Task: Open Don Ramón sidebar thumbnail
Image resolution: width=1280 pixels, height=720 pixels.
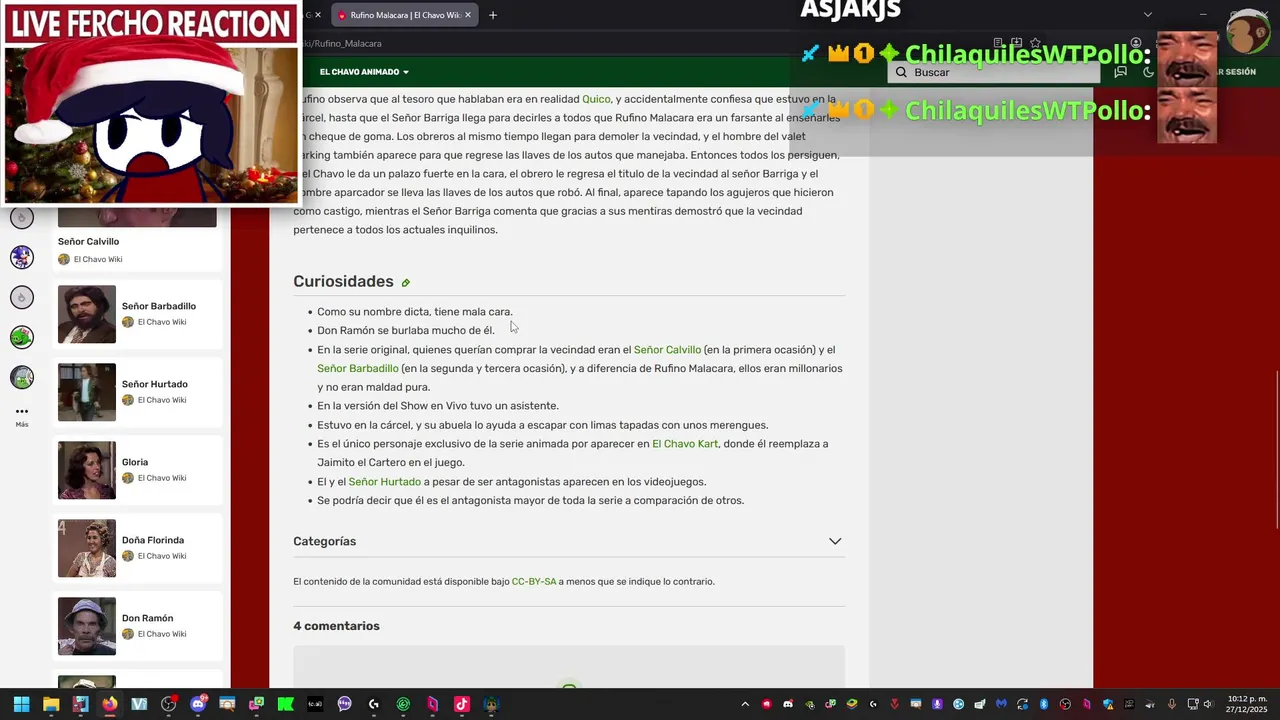Action: point(87,626)
